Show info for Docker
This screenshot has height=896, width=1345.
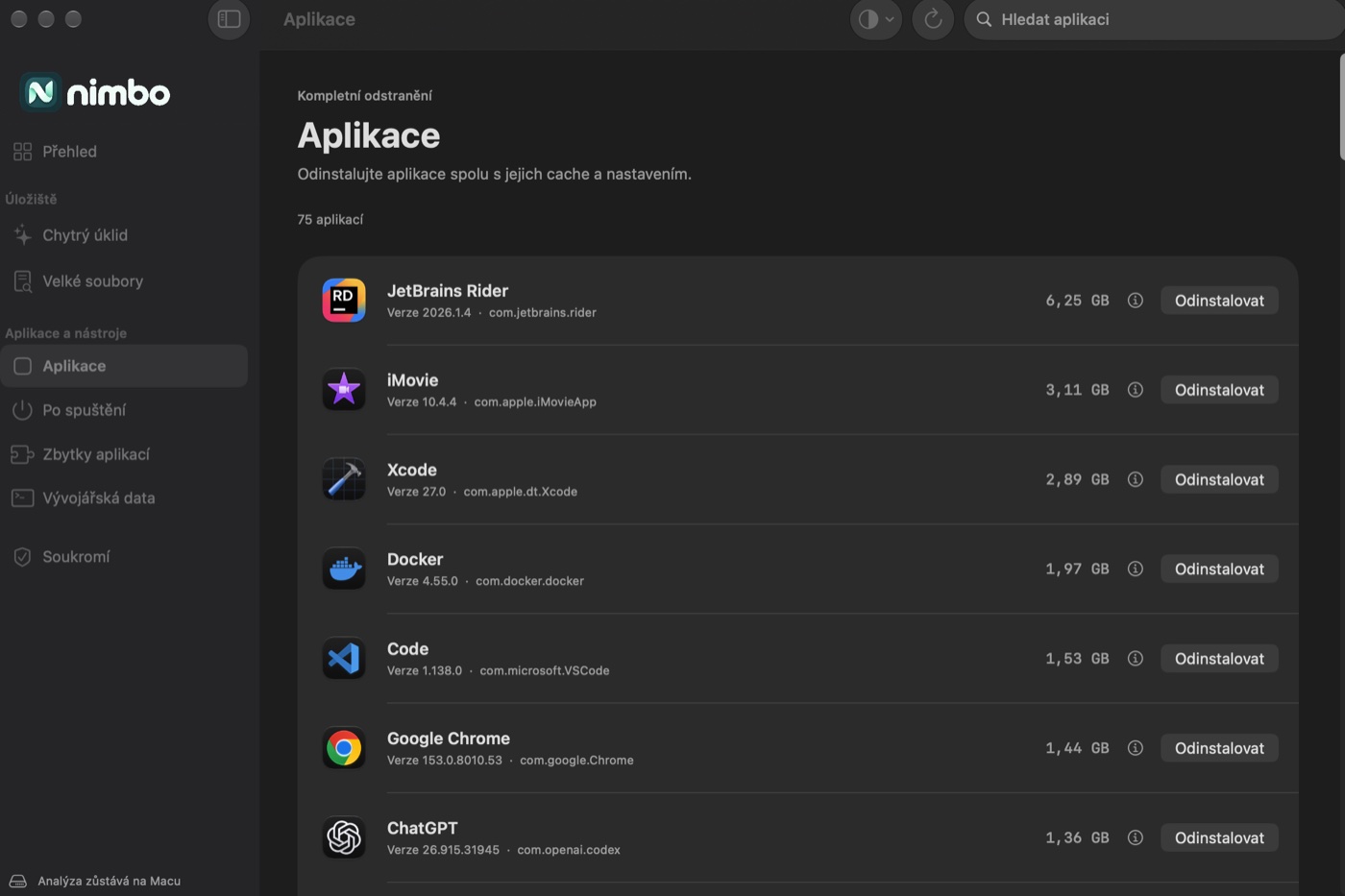tap(1135, 569)
